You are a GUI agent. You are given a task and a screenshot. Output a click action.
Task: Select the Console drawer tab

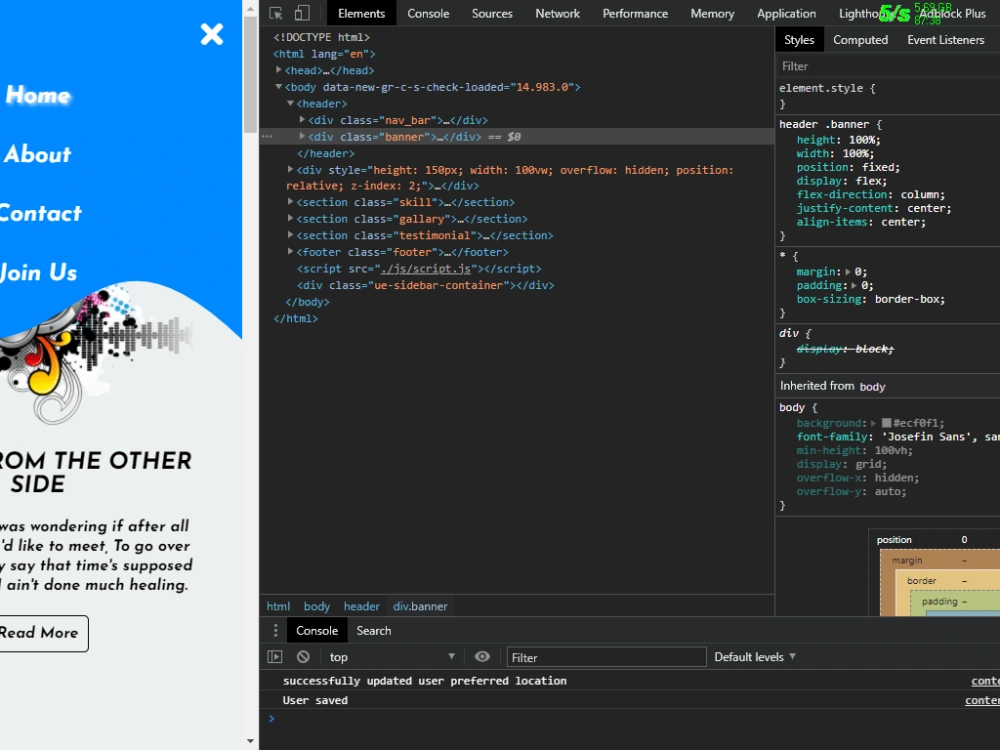point(317,631)
